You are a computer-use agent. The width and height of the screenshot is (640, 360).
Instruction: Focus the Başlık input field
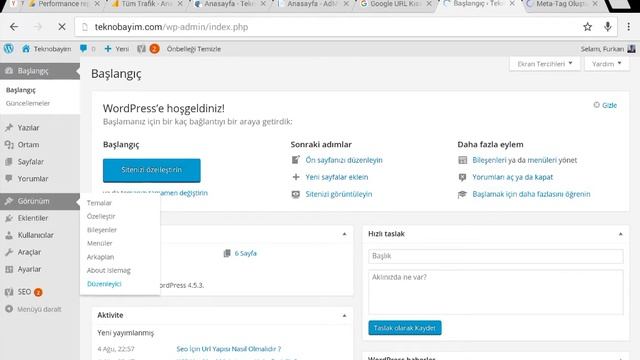click(x=496, y=256)
